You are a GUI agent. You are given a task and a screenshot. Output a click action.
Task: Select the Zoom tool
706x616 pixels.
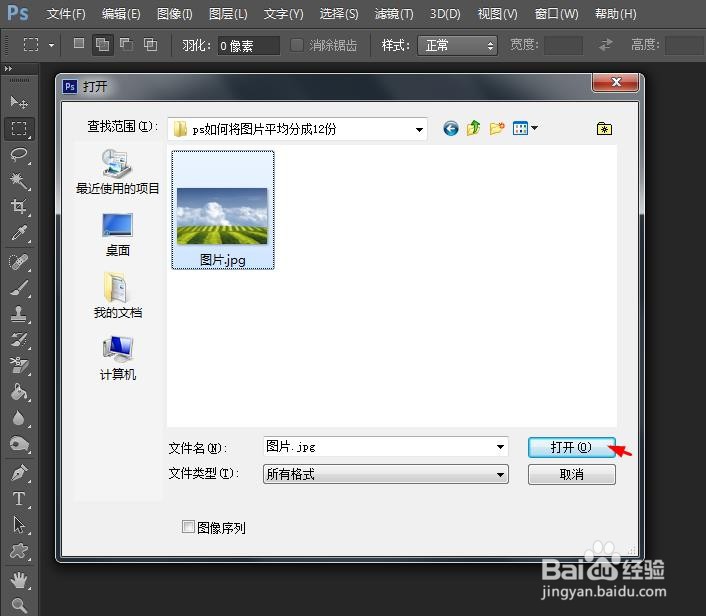click(18, 605)
